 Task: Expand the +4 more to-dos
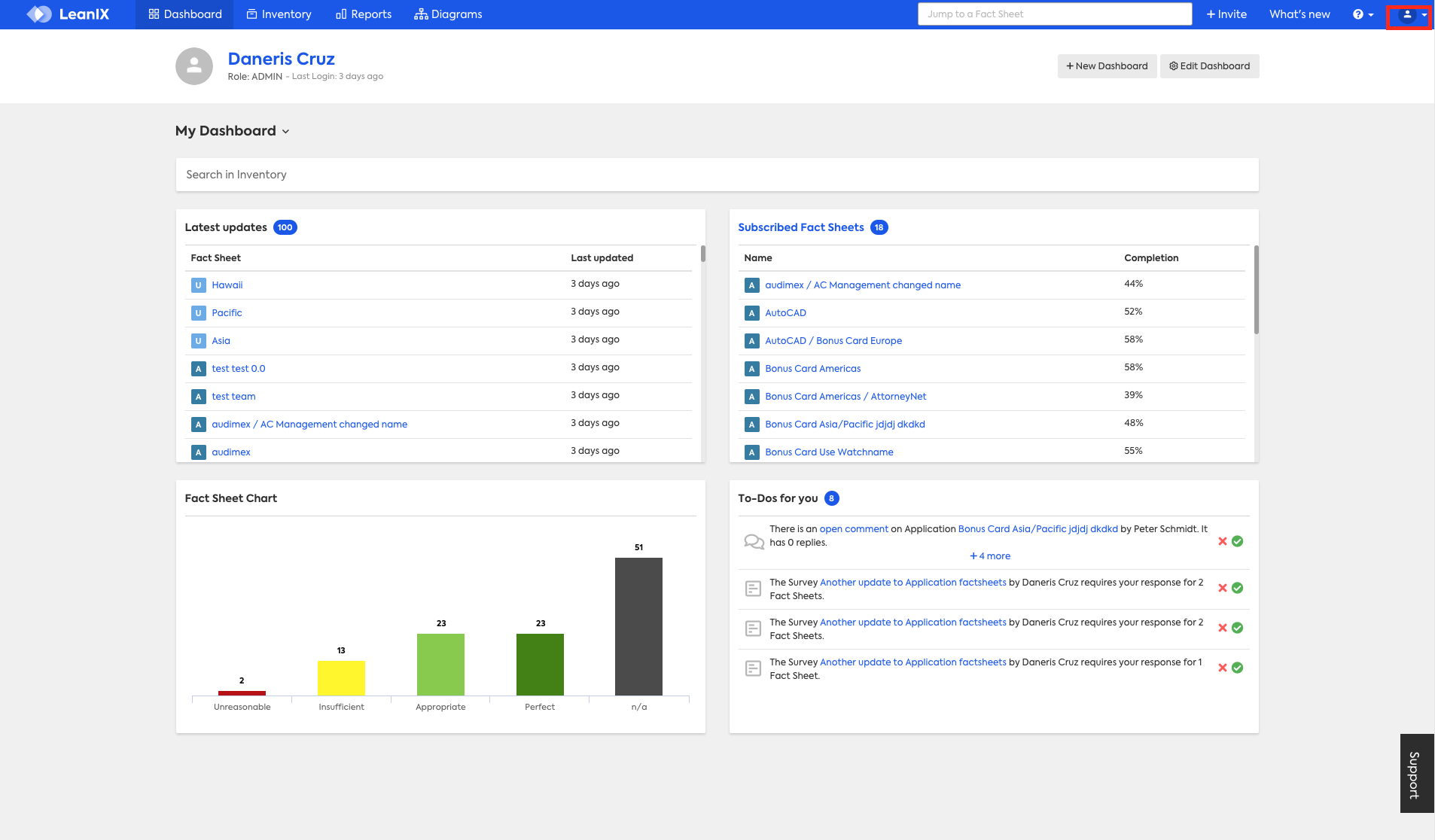click(x=990, y=556)
